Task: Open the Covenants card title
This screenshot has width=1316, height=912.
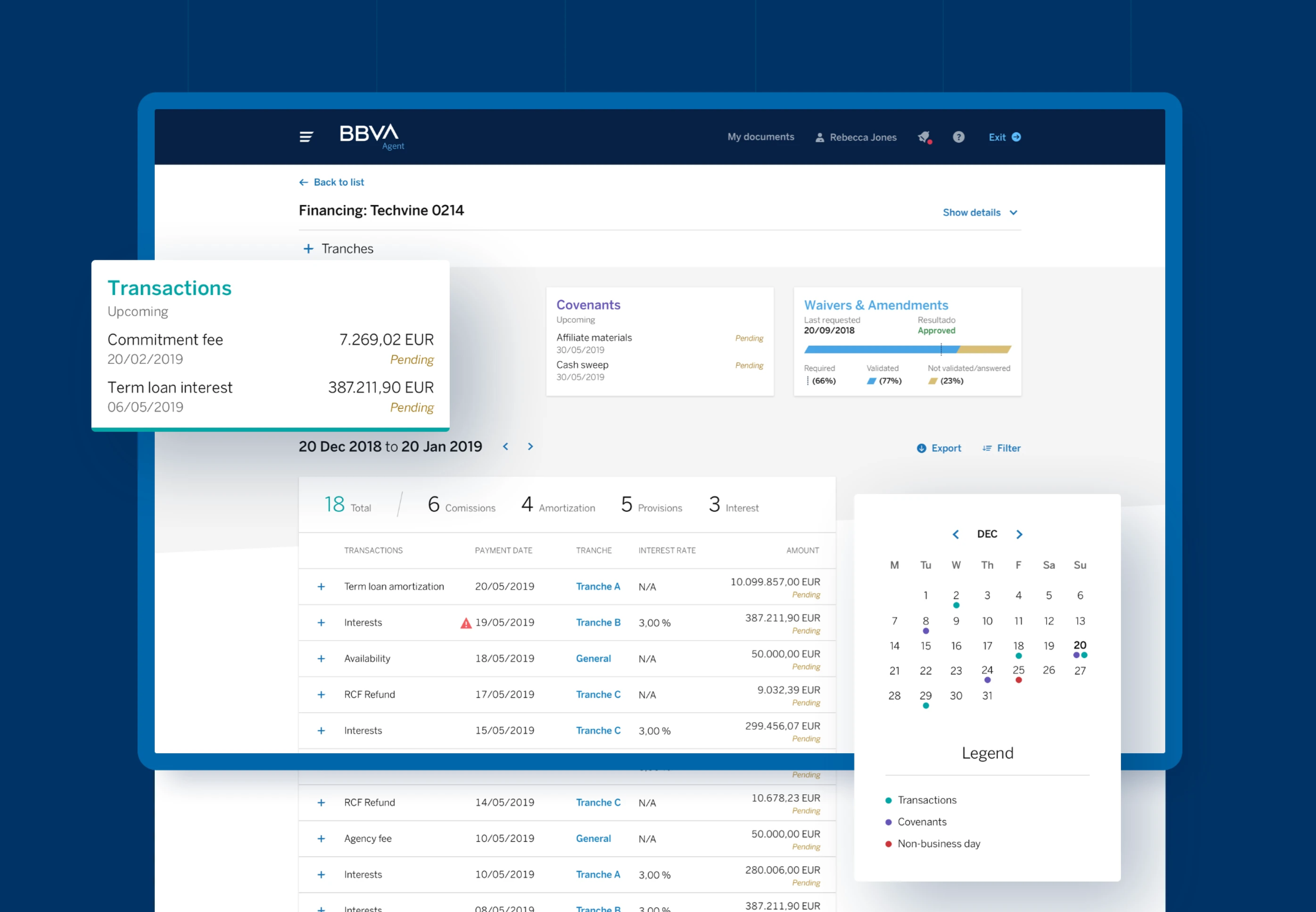Action: [x=588, y=305]
